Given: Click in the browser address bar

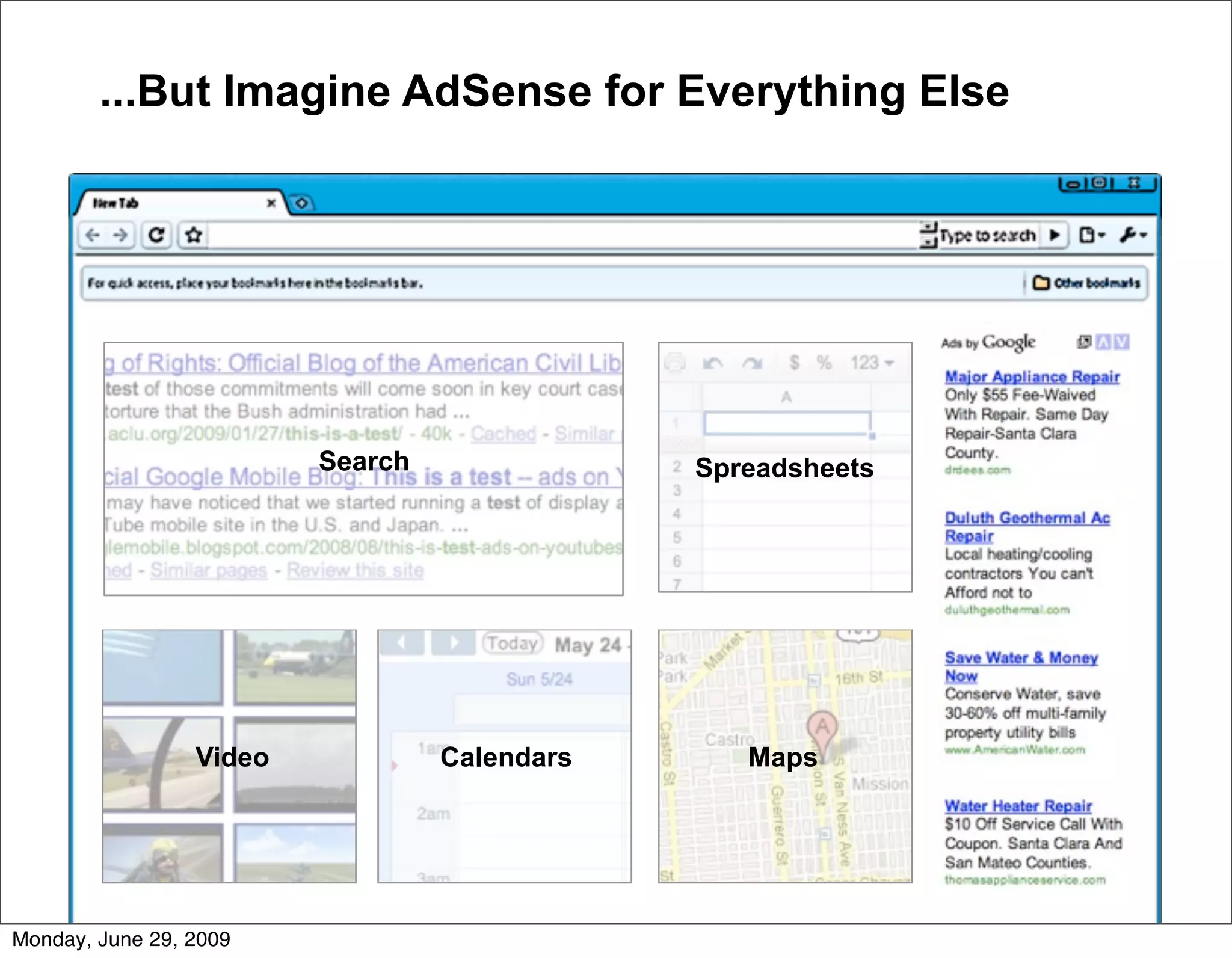Looking at the screenshot, I should point(562,235).
